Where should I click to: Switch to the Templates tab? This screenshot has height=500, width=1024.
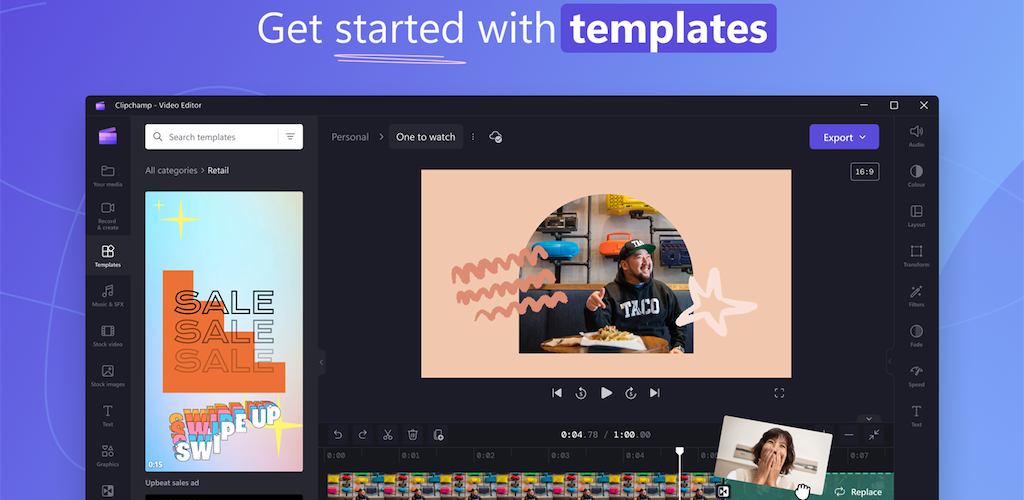pyautogui.click(x=107, y=255)
